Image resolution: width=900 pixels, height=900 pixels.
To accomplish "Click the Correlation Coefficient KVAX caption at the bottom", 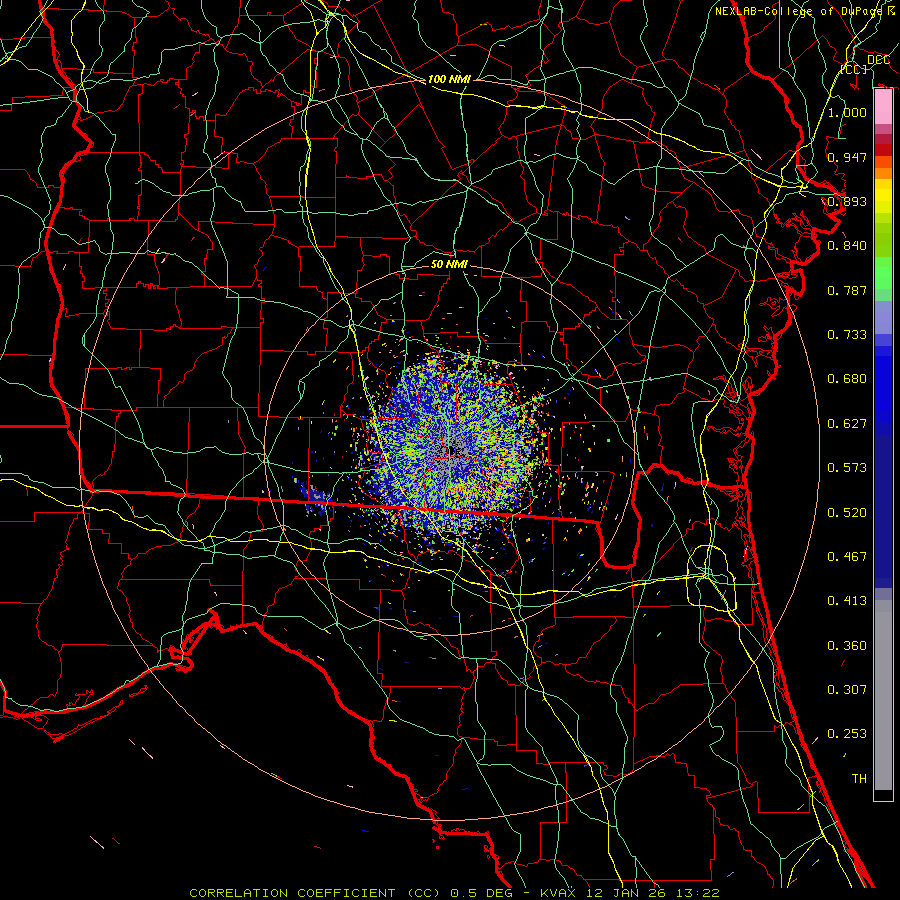I will [455, 893].
